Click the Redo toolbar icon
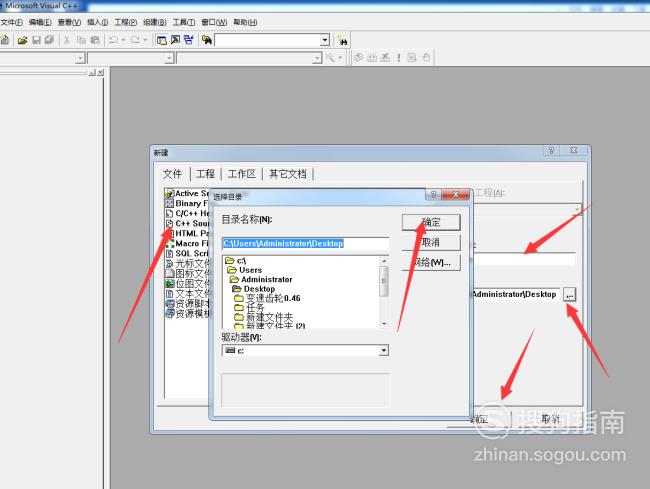 click(x=135, y=40)
